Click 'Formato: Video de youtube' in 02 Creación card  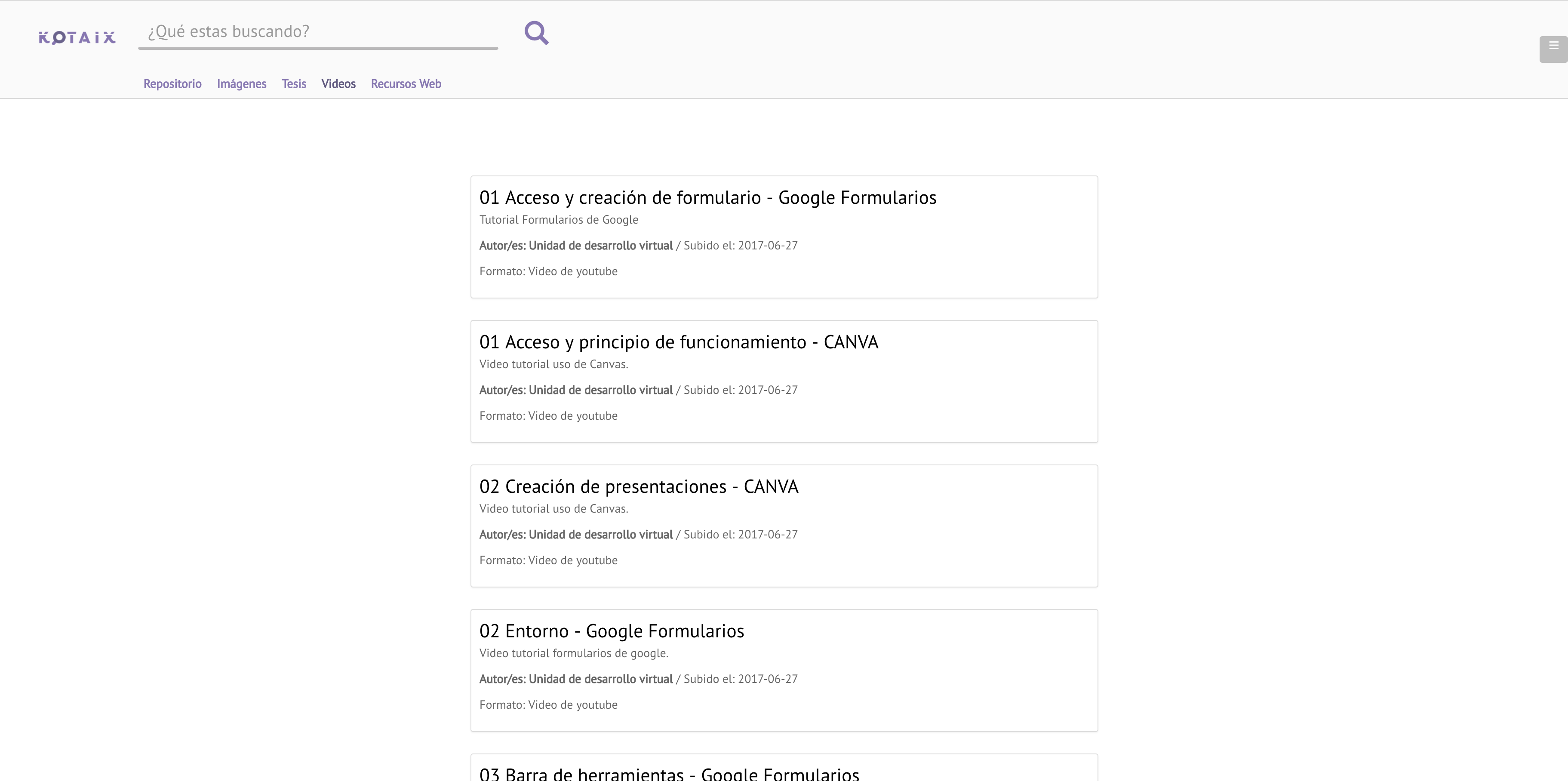tap(548, 561)
